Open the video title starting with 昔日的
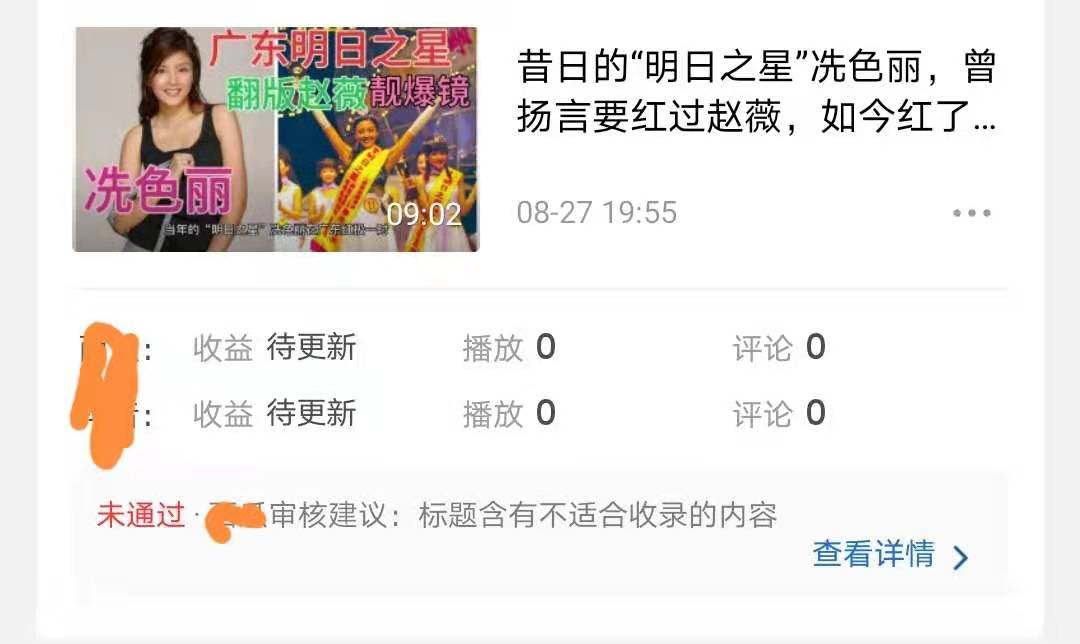This screenshot has height=644, width=1080. (756, 91)
